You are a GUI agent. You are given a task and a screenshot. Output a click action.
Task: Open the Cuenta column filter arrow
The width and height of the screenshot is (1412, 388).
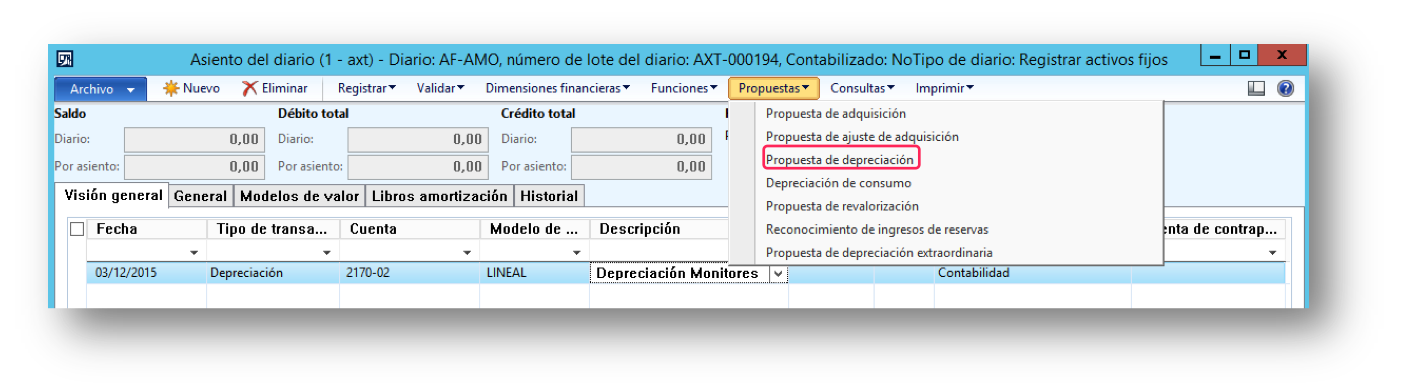[468, 253]
